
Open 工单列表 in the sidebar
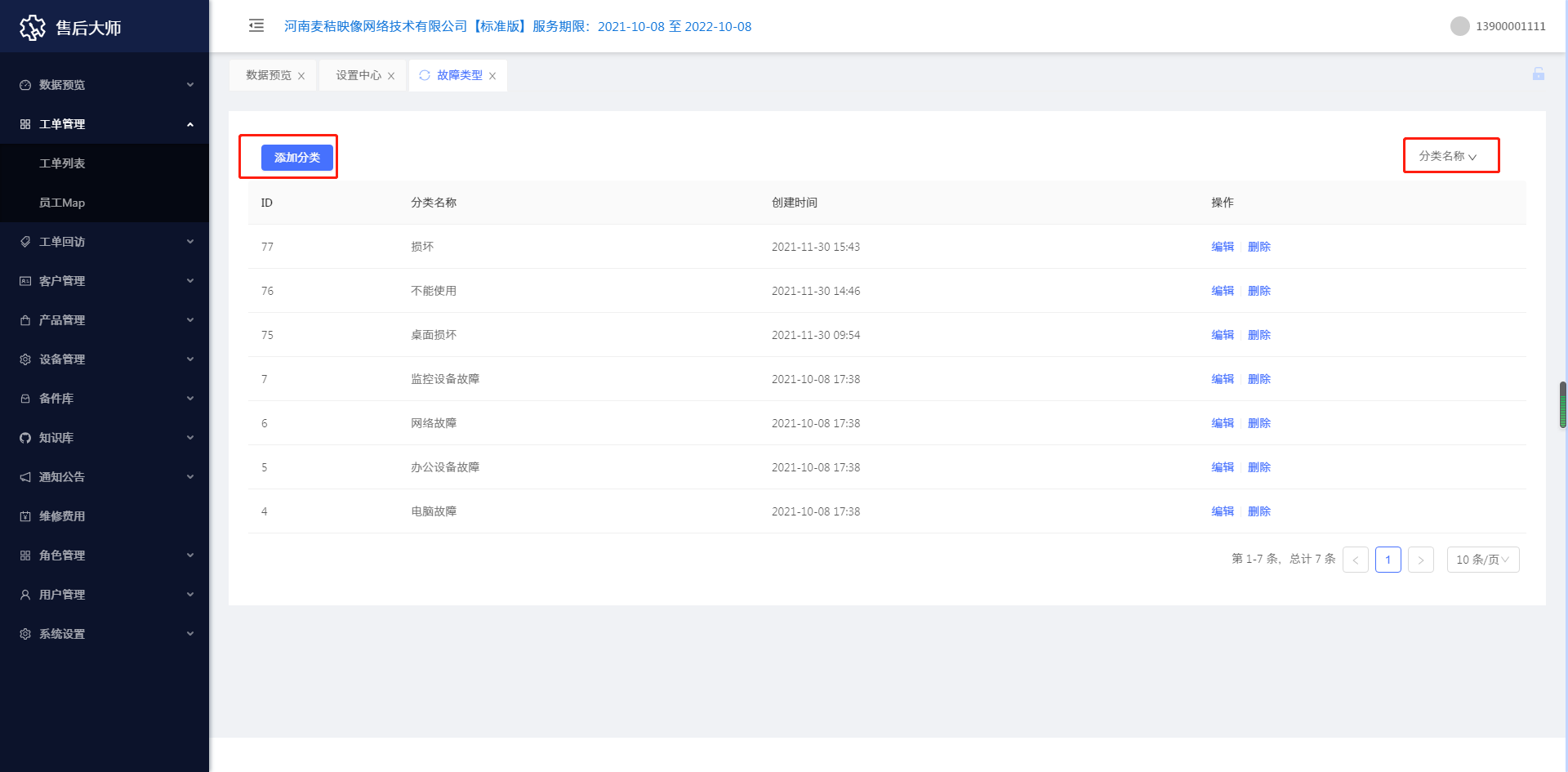click(x=62, y=163)
